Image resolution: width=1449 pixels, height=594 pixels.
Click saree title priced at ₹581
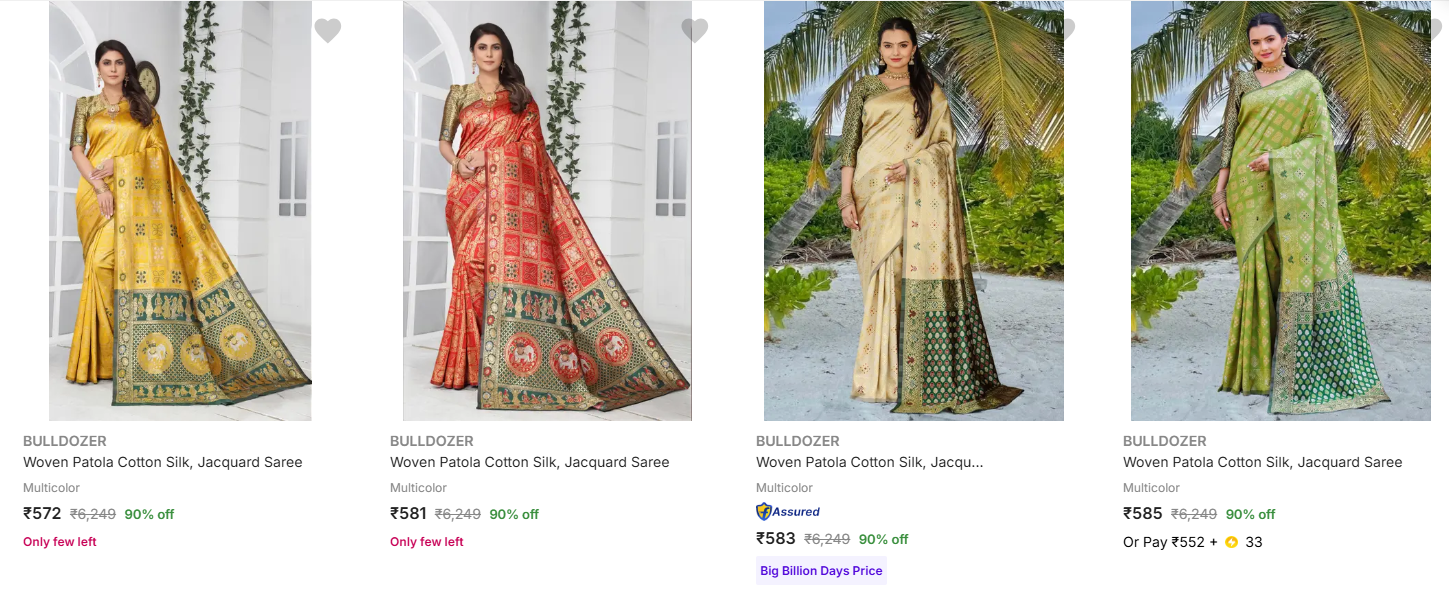[529, 462]
